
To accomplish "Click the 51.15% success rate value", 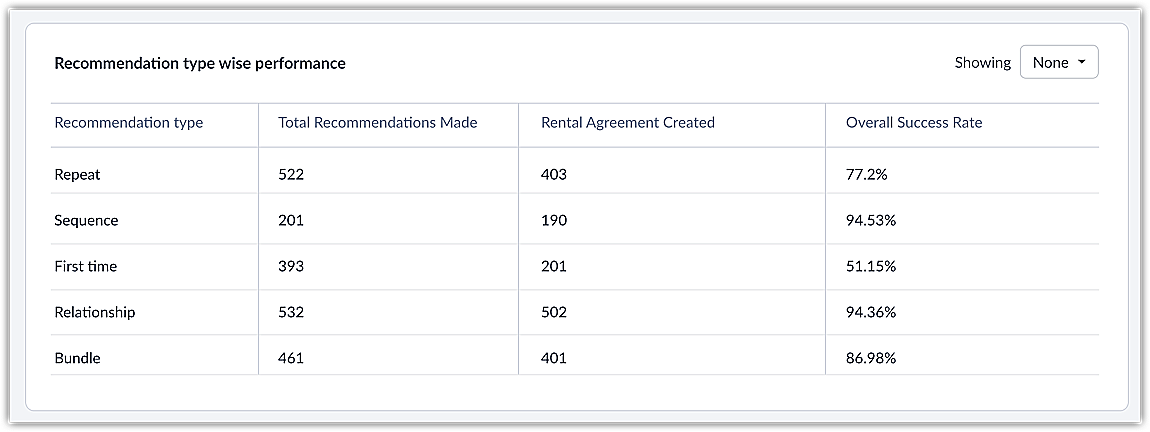I will point(871,266).
